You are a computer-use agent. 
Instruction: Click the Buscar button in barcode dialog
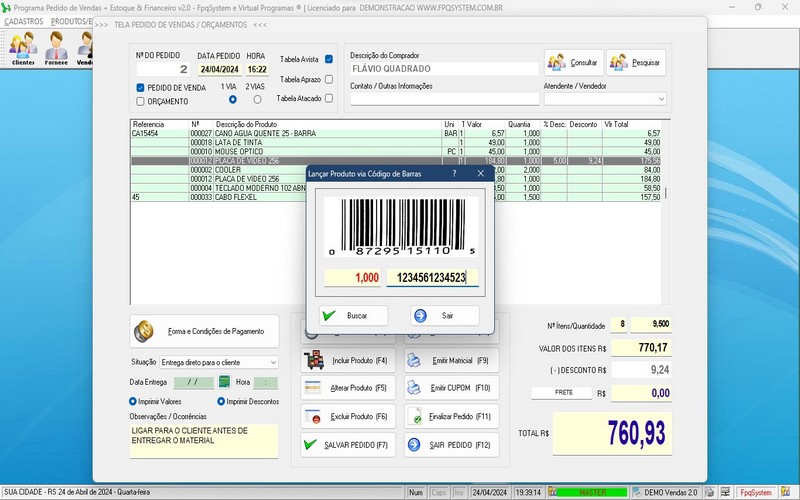(353, 316)
